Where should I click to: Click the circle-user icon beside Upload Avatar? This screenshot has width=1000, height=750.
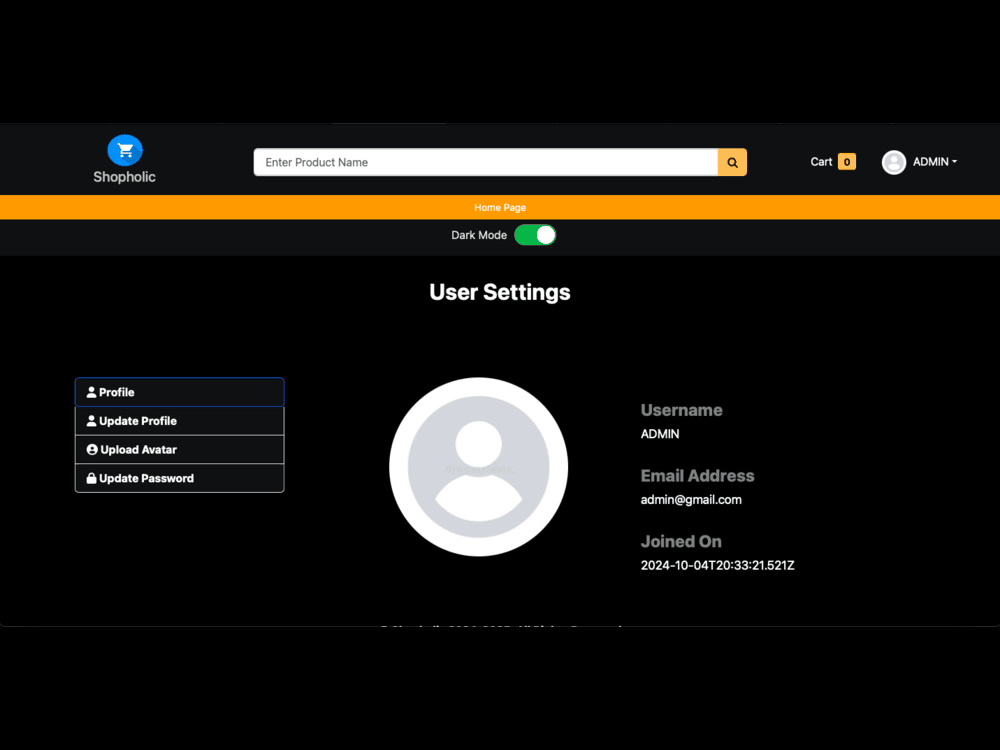pos(92,450)
